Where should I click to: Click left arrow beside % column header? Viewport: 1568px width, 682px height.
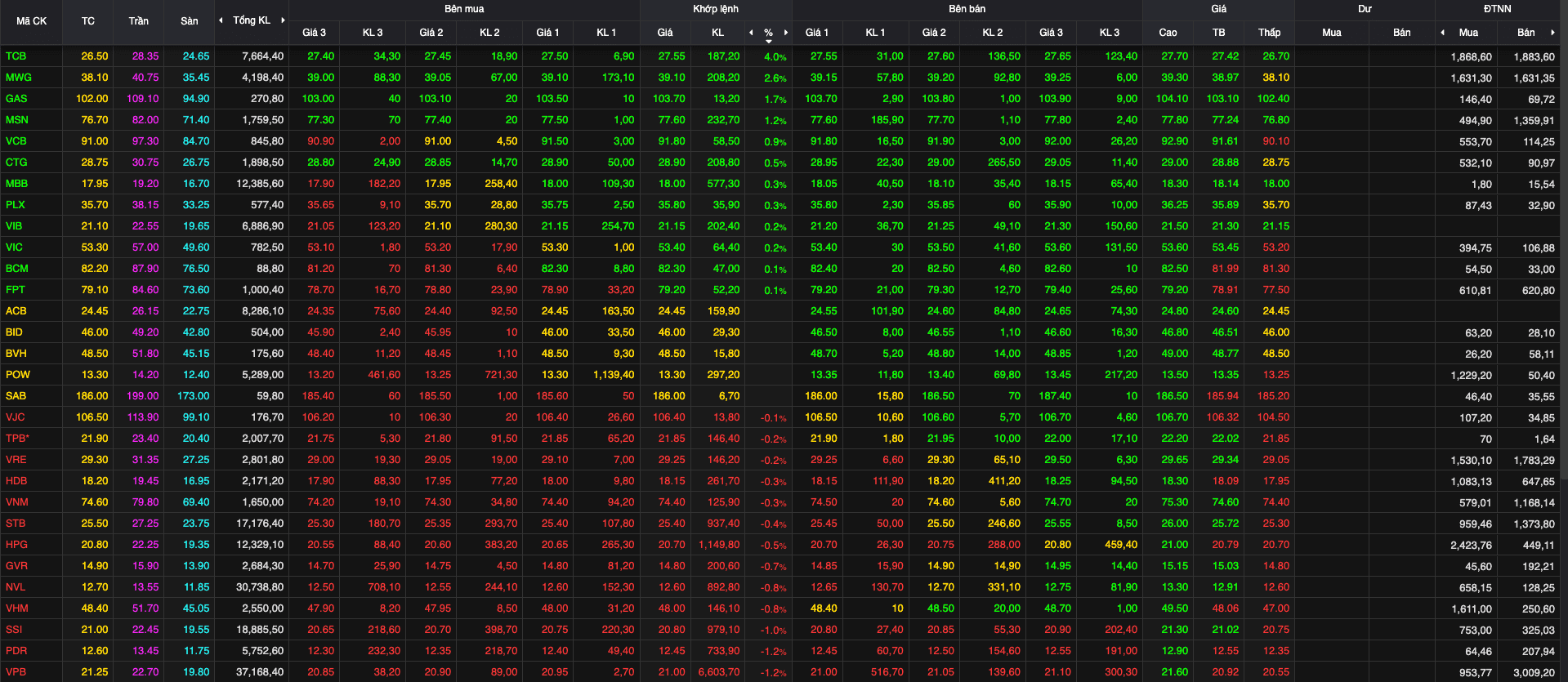(751, 33)
